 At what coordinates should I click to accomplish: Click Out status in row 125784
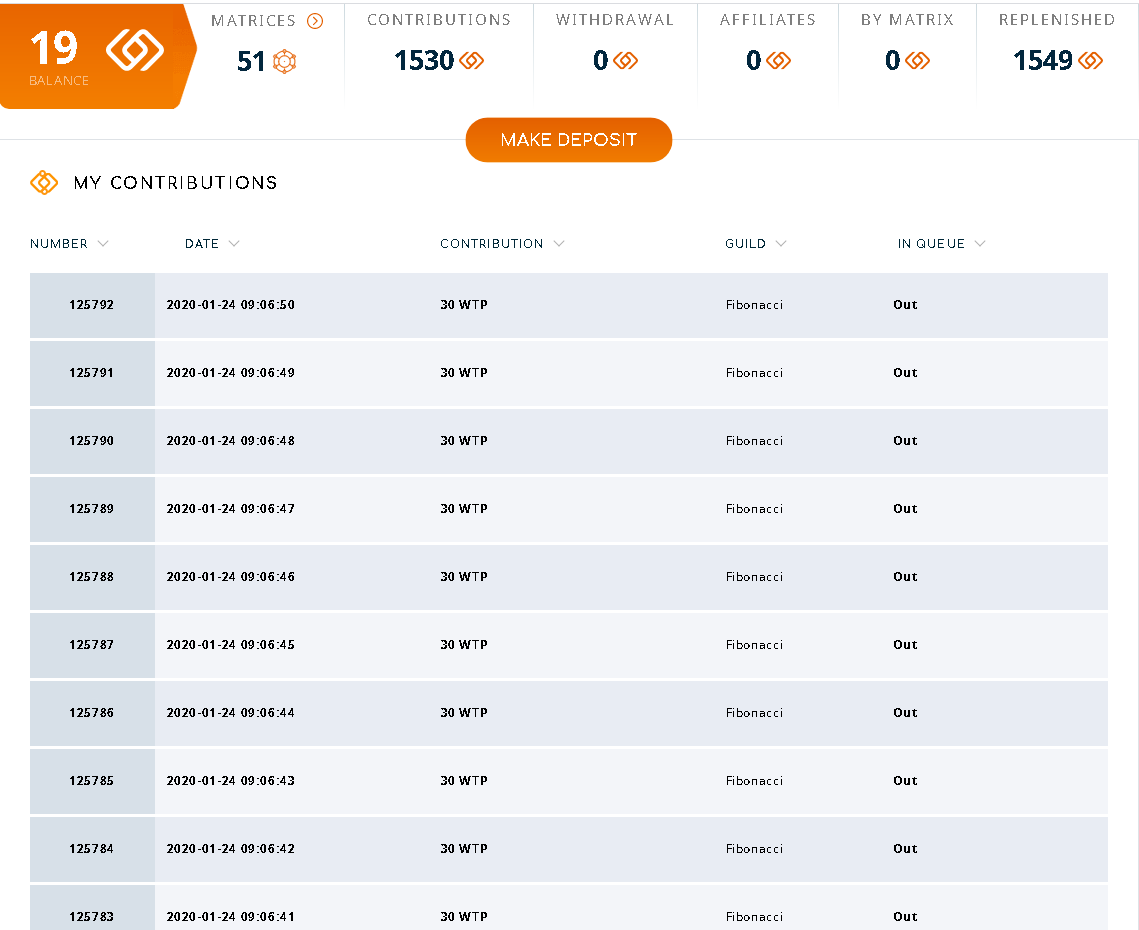905,849
